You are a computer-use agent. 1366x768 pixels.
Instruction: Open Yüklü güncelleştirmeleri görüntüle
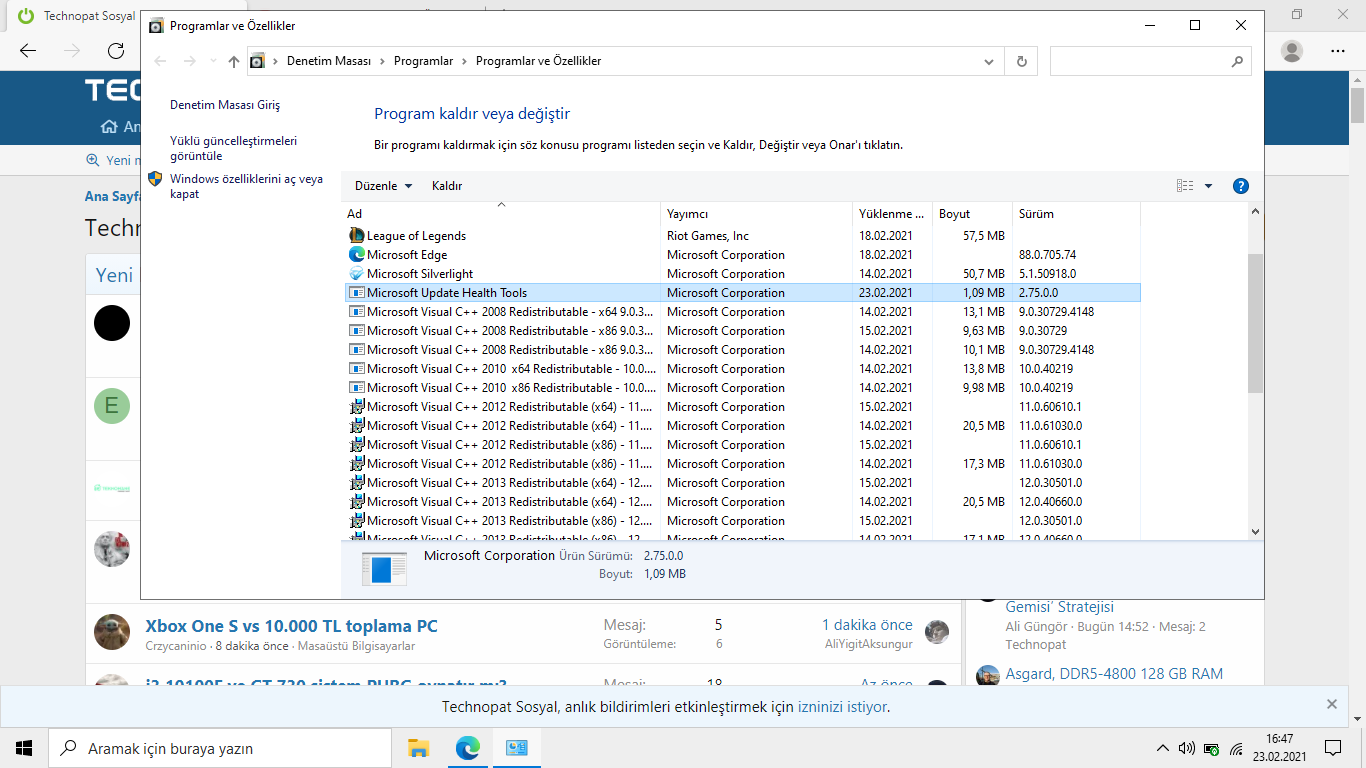point(233,148)
